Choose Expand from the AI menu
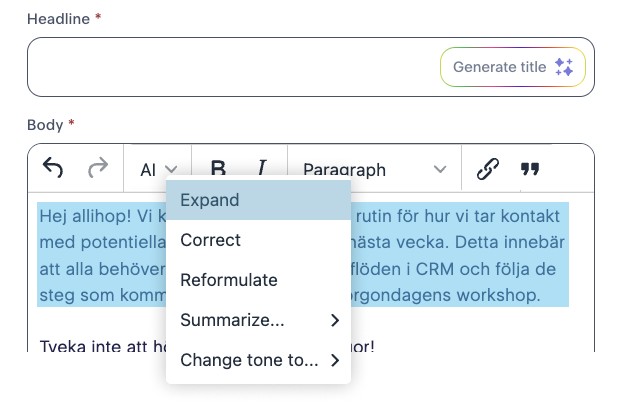Viewport: 621px width, 404px height. pos(258,200)
